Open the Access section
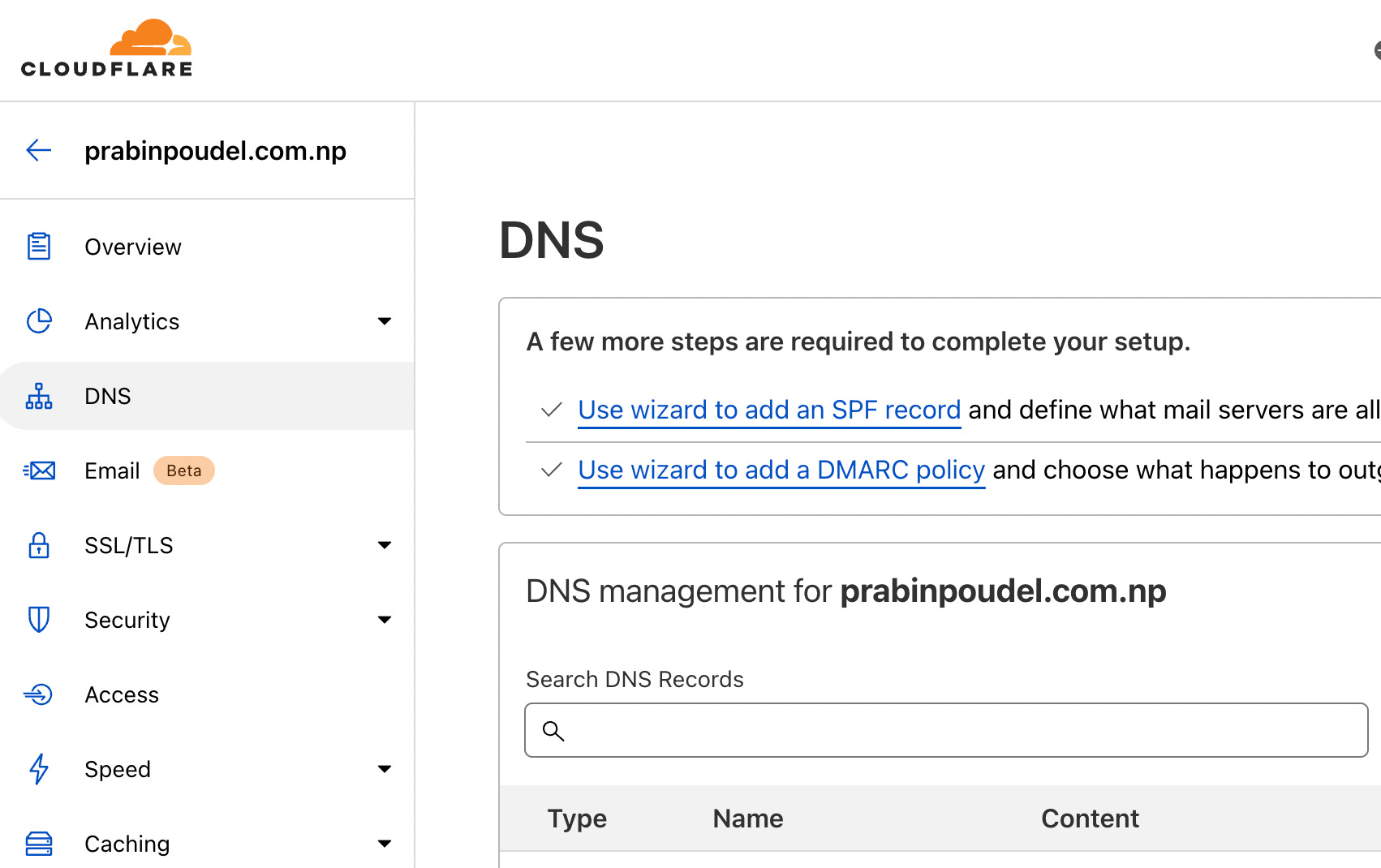1381x868 pixels. click(x=207, y=694)
